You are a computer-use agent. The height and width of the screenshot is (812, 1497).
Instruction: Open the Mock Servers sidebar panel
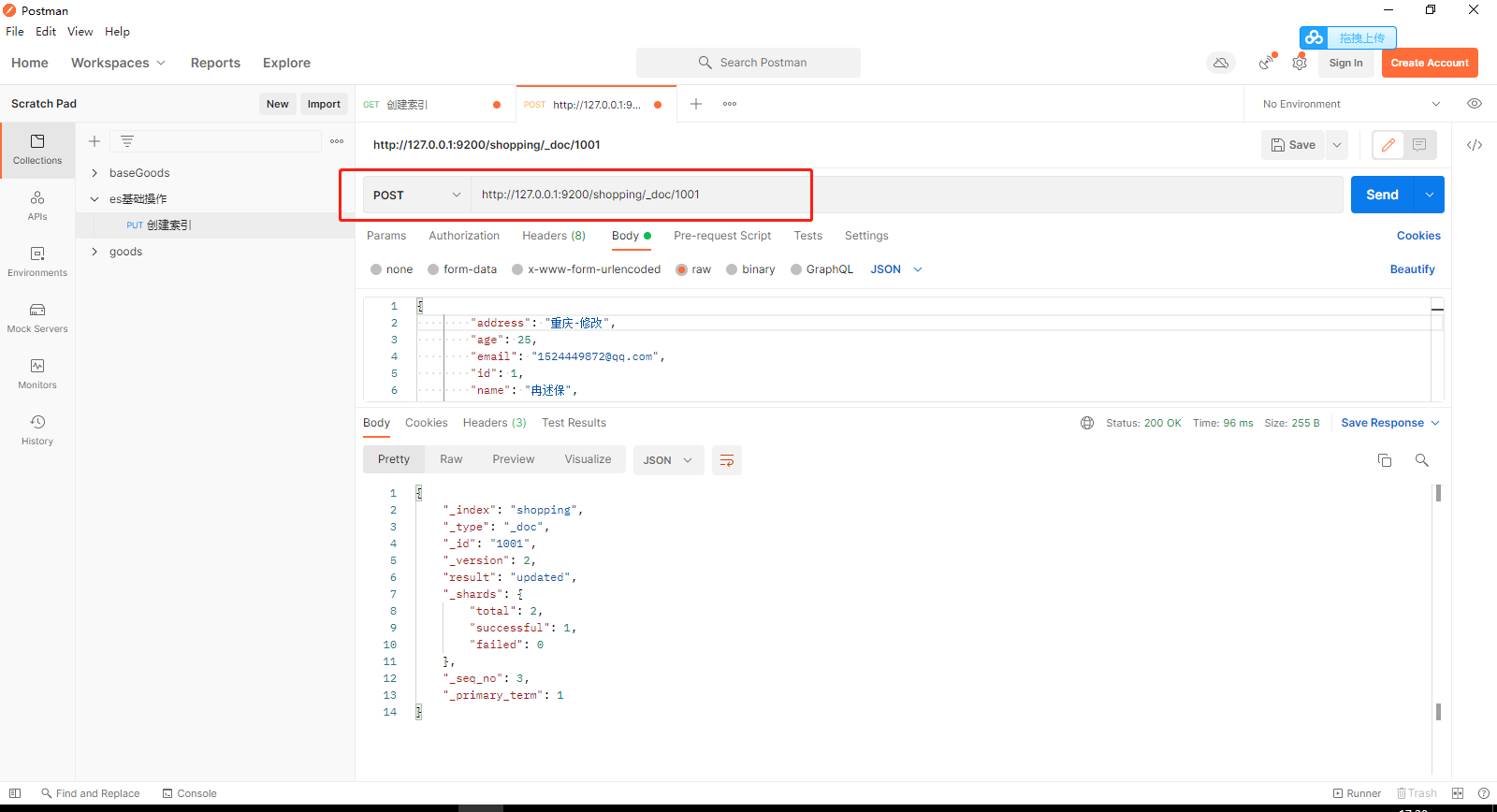click(37, 318)
